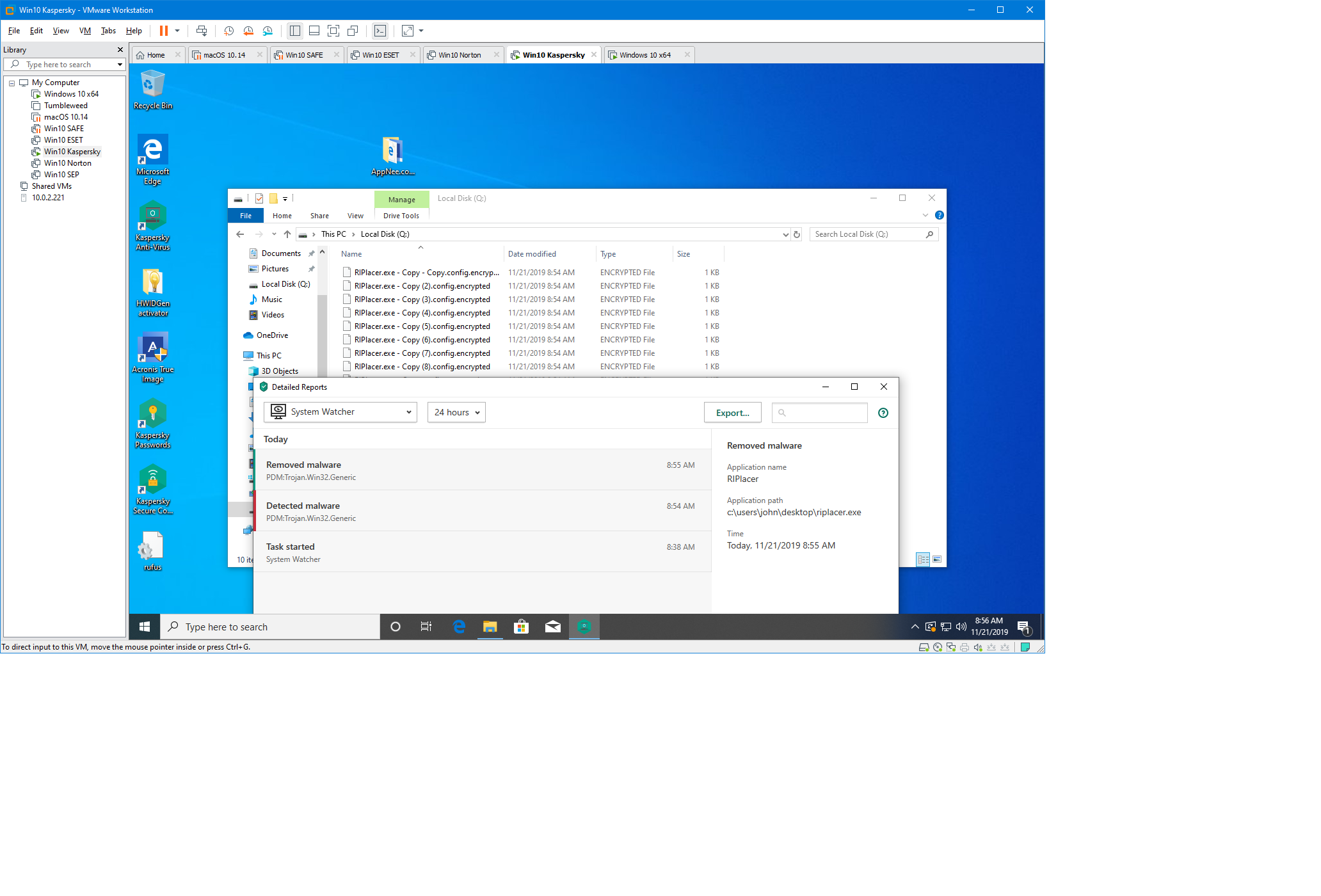Screen dimensions: 1321x896
Task: Open the snapshot manager wrench icon
Action: click(268, 31)
